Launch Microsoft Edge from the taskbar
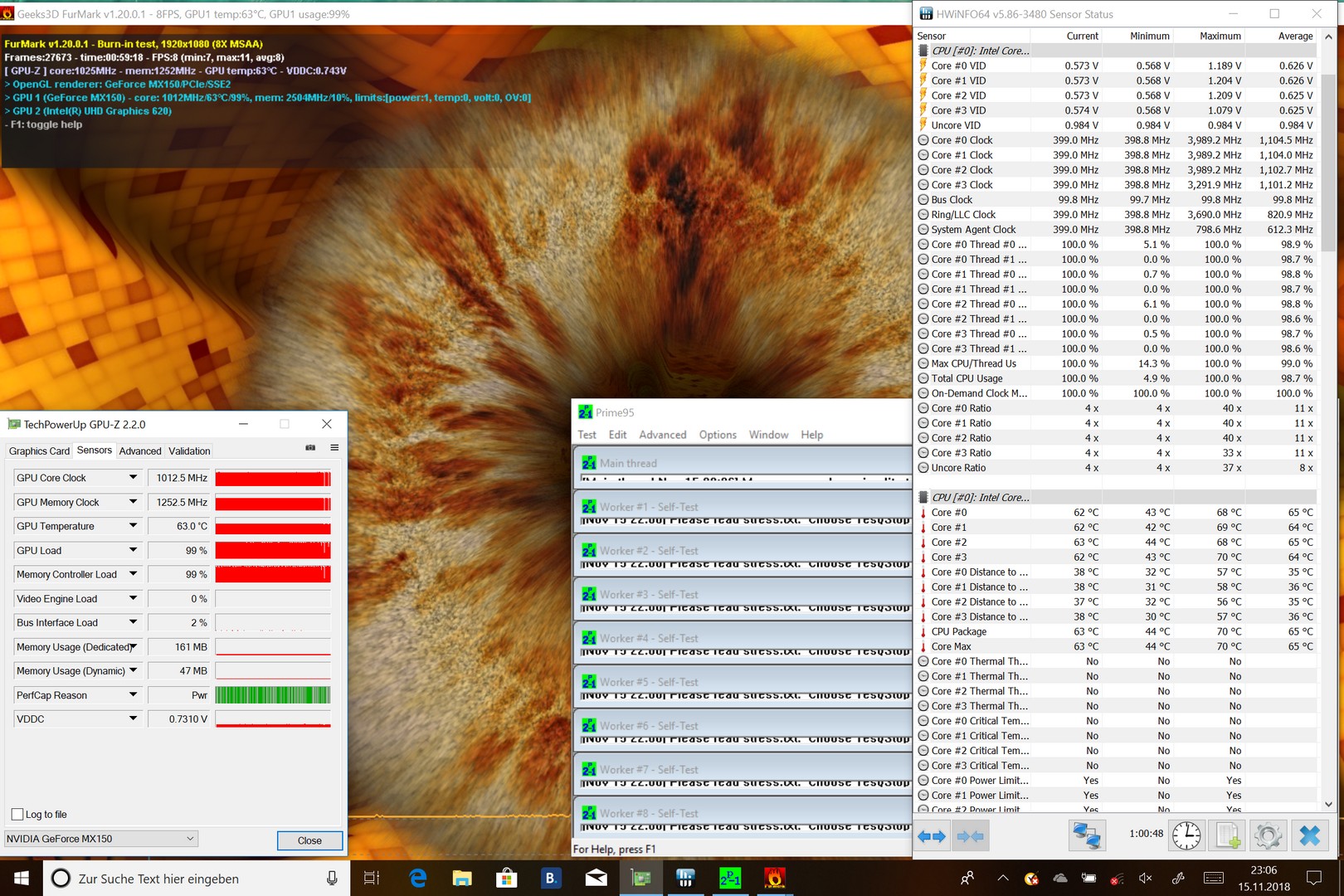This screenshot has height=896, width=1344. click(417, 878)
